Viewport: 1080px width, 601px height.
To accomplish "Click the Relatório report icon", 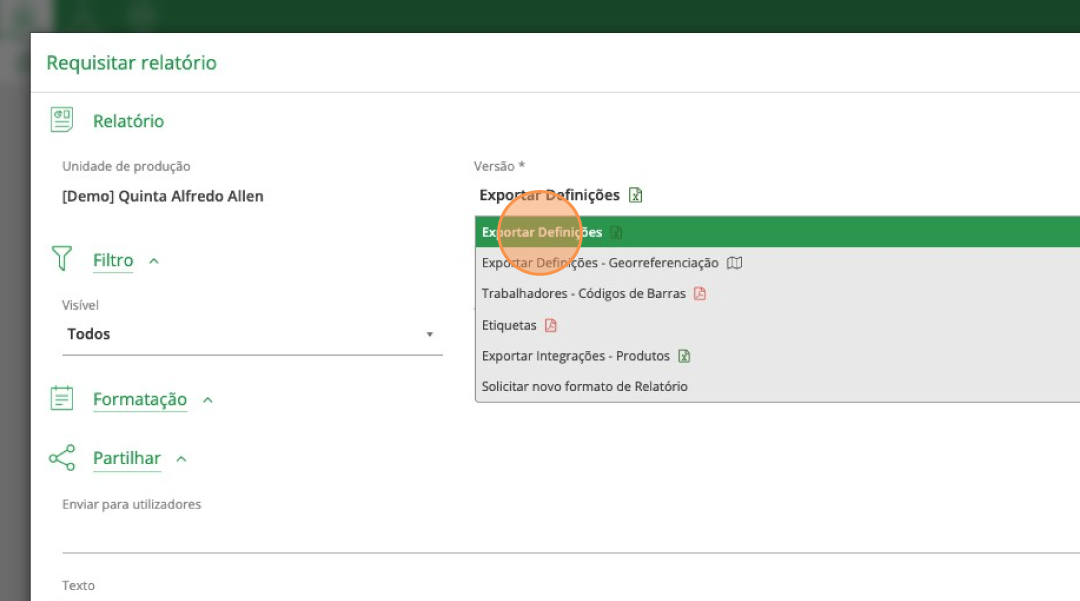I will [62, 120].
